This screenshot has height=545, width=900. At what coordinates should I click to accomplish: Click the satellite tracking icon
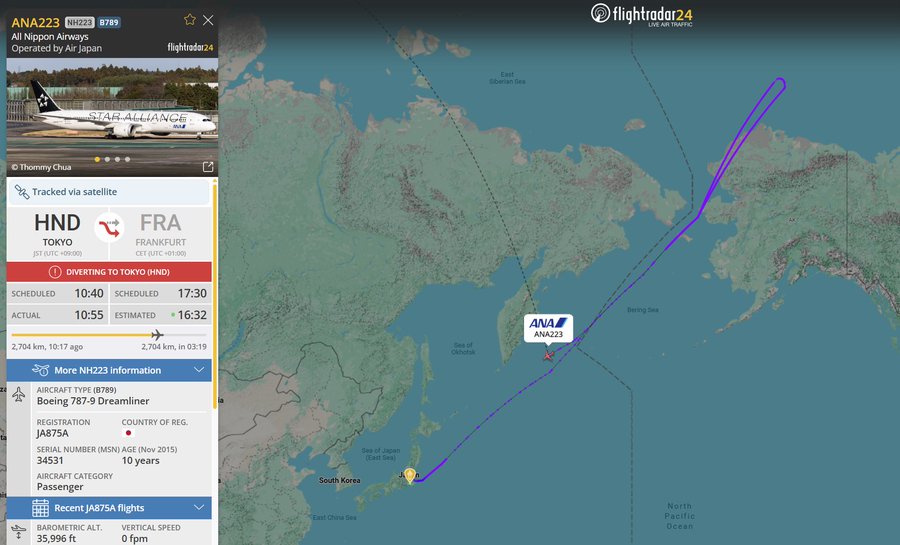[x=22, y=192]
